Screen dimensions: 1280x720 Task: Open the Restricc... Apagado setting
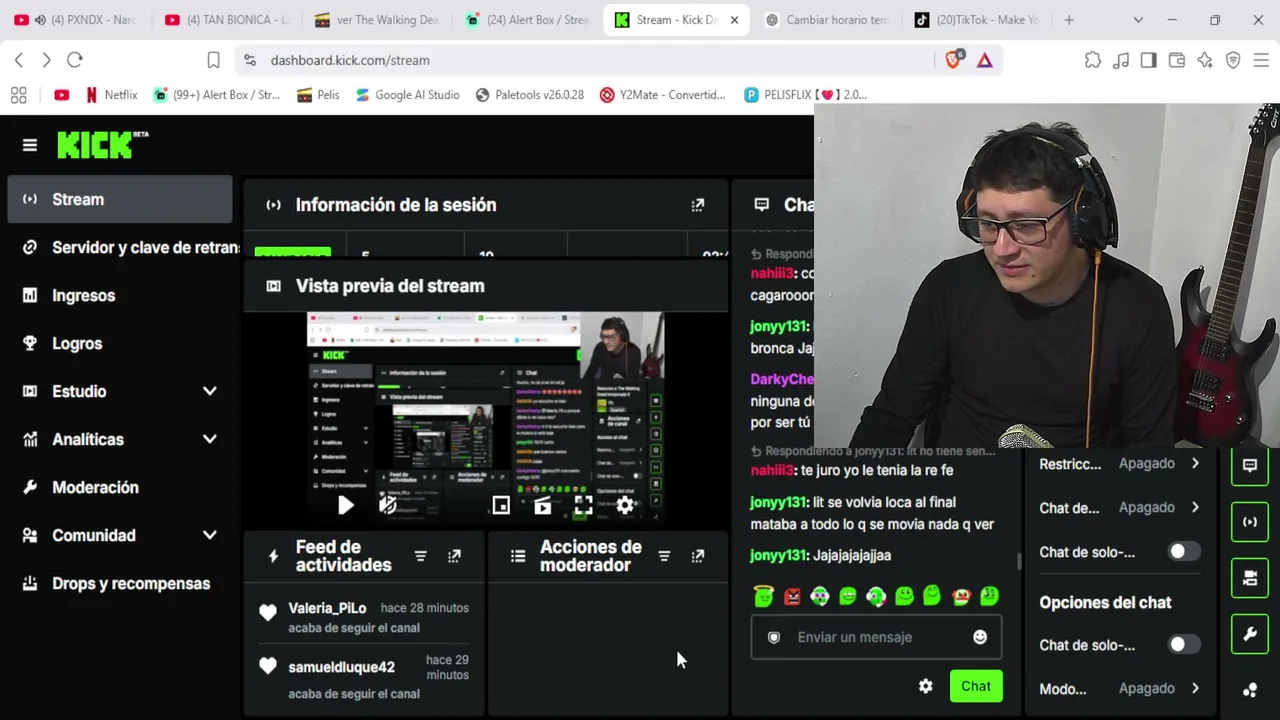tap(1120, 464)
